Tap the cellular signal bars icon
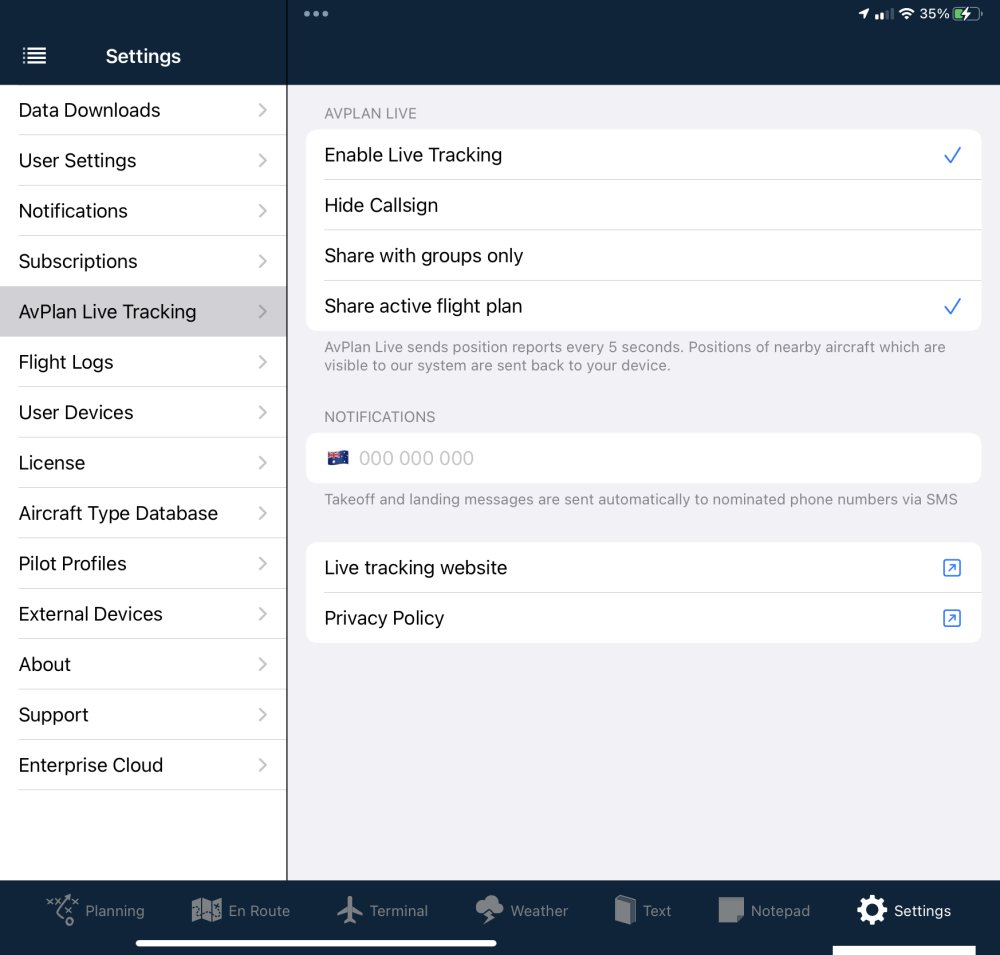1000x955 pixels. coord(884,14)
